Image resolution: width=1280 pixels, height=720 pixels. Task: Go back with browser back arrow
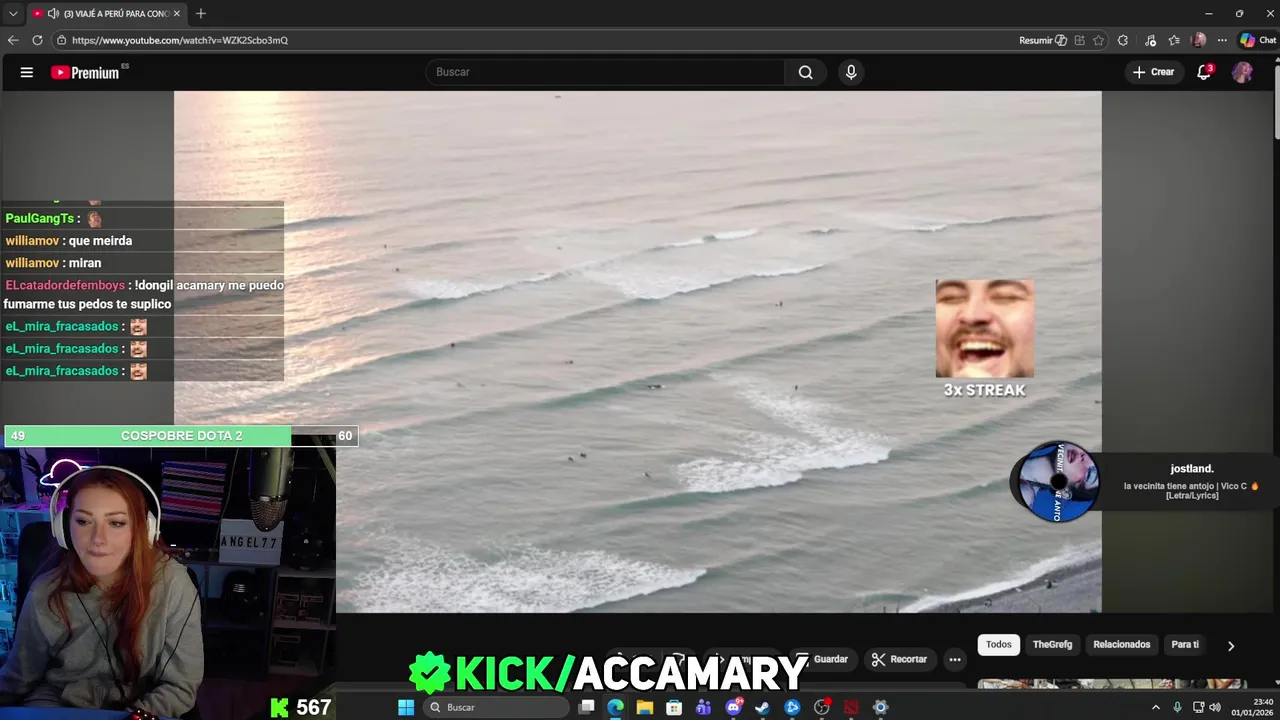[x=13, y=40]
